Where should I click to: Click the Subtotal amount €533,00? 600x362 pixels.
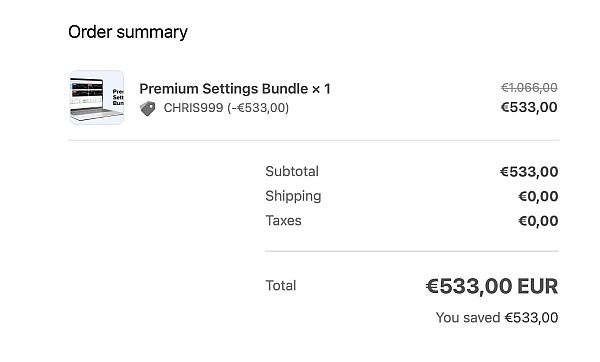[529, 172]
